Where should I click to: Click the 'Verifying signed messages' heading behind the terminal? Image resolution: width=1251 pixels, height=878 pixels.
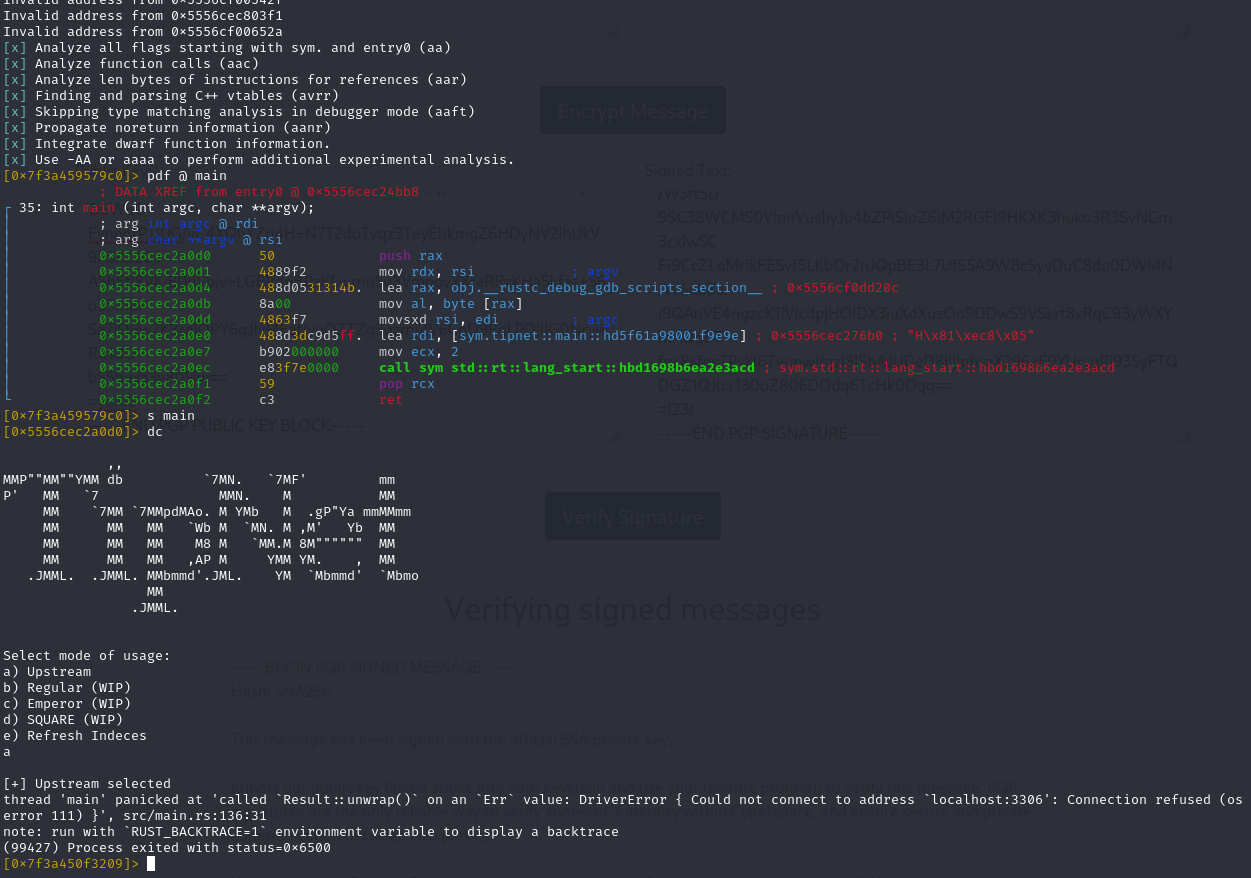[x=632, y=609]
